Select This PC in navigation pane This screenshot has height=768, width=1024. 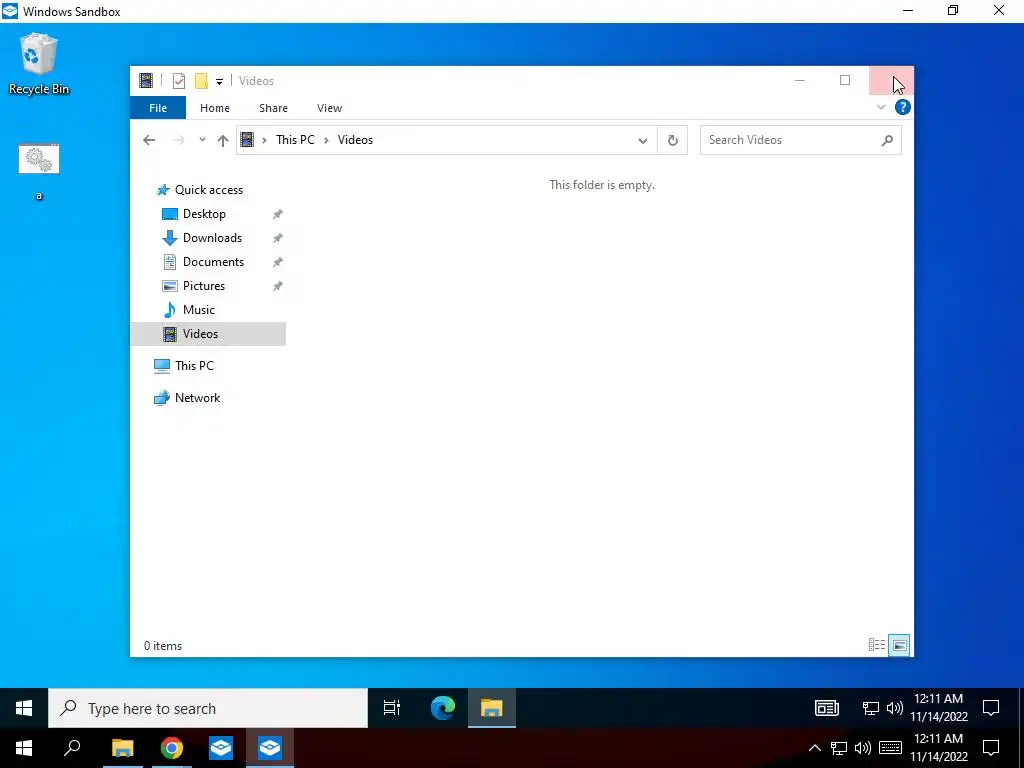tap(194, 366)
